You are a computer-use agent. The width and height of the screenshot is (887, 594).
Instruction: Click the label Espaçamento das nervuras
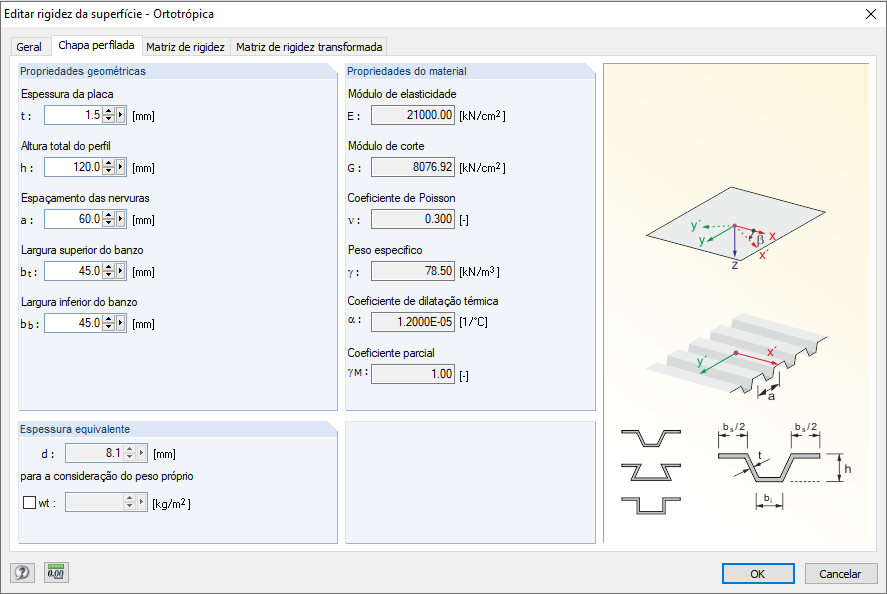tap(85, 198)
